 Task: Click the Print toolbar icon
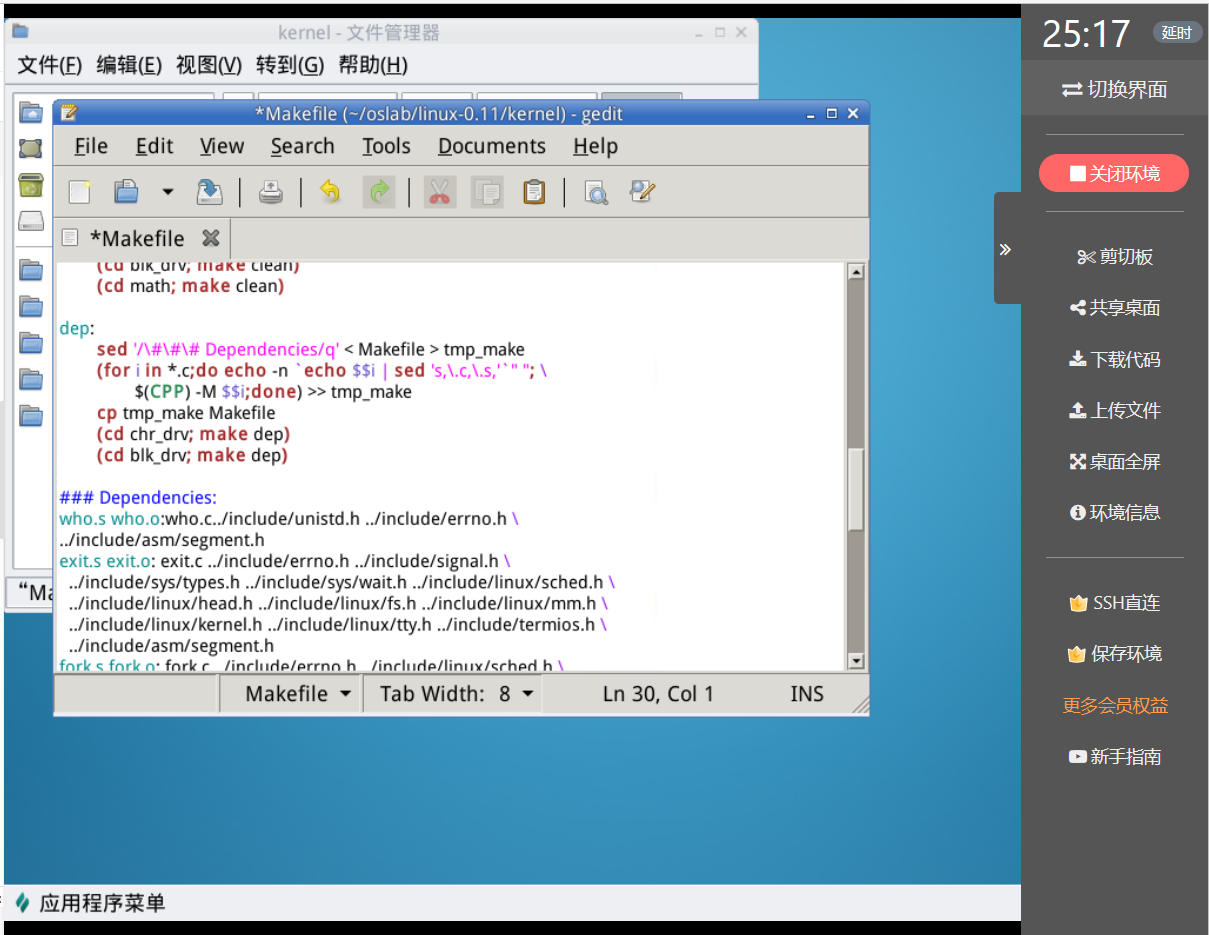[x=270, y=191]
